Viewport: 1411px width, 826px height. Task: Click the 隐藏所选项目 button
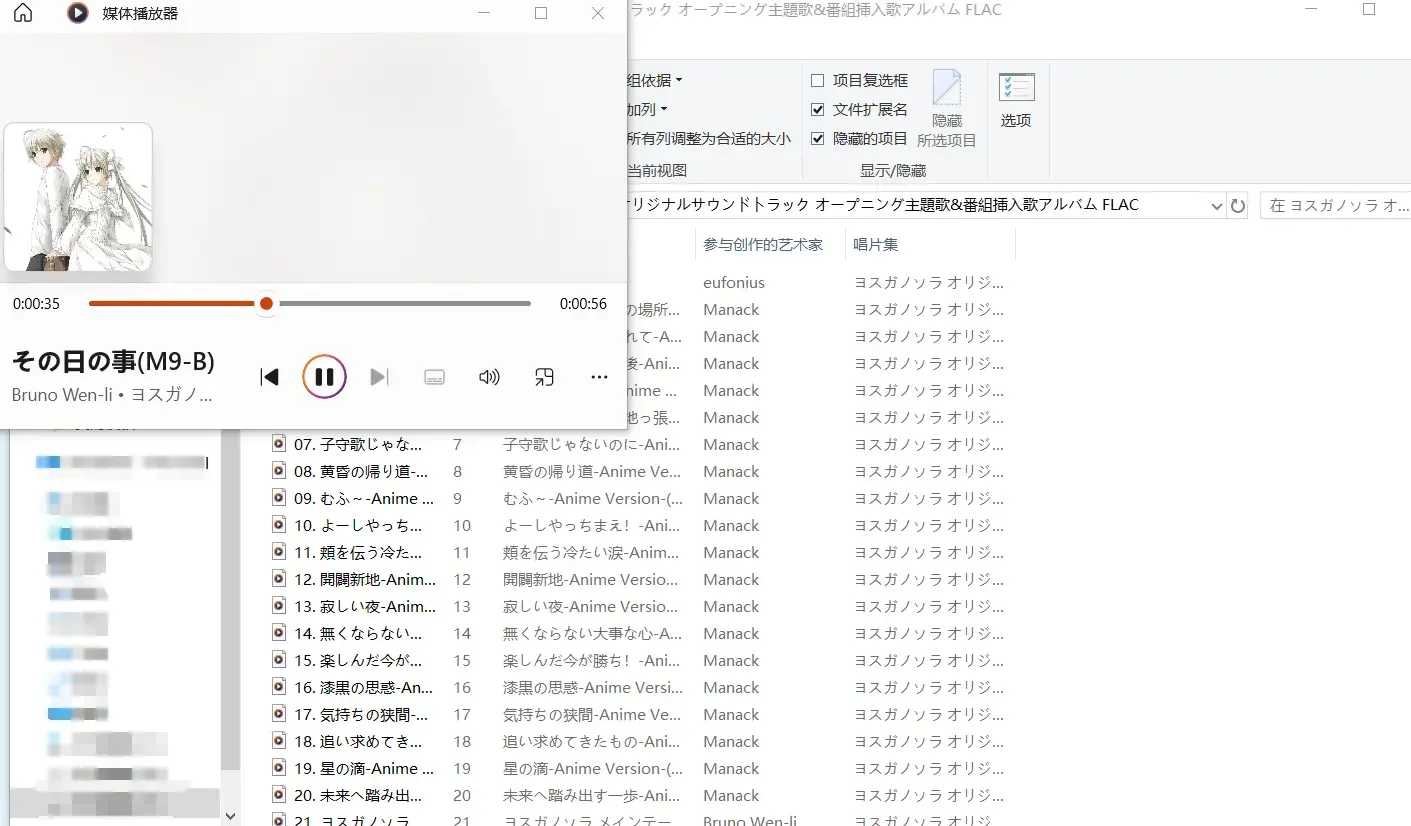947,109
